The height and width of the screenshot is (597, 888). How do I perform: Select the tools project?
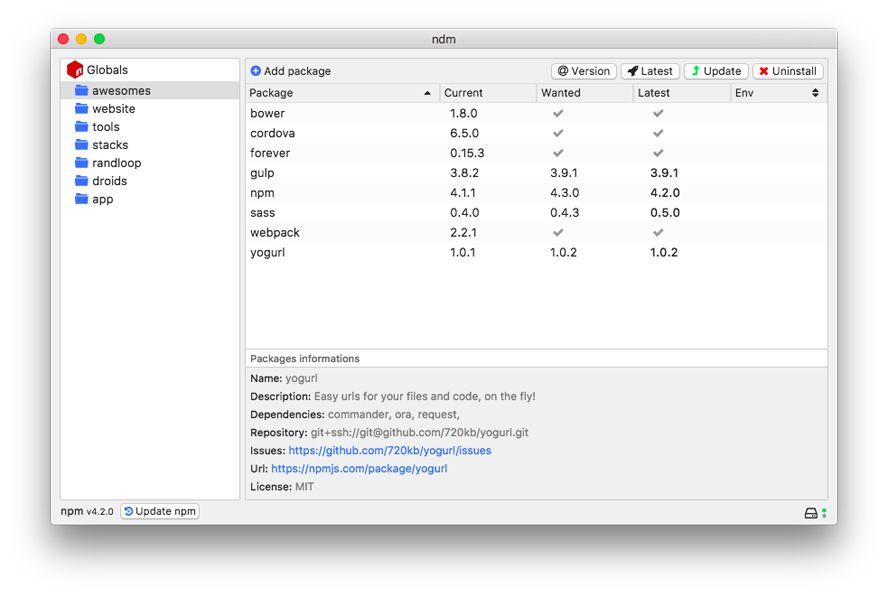(150, 127)
